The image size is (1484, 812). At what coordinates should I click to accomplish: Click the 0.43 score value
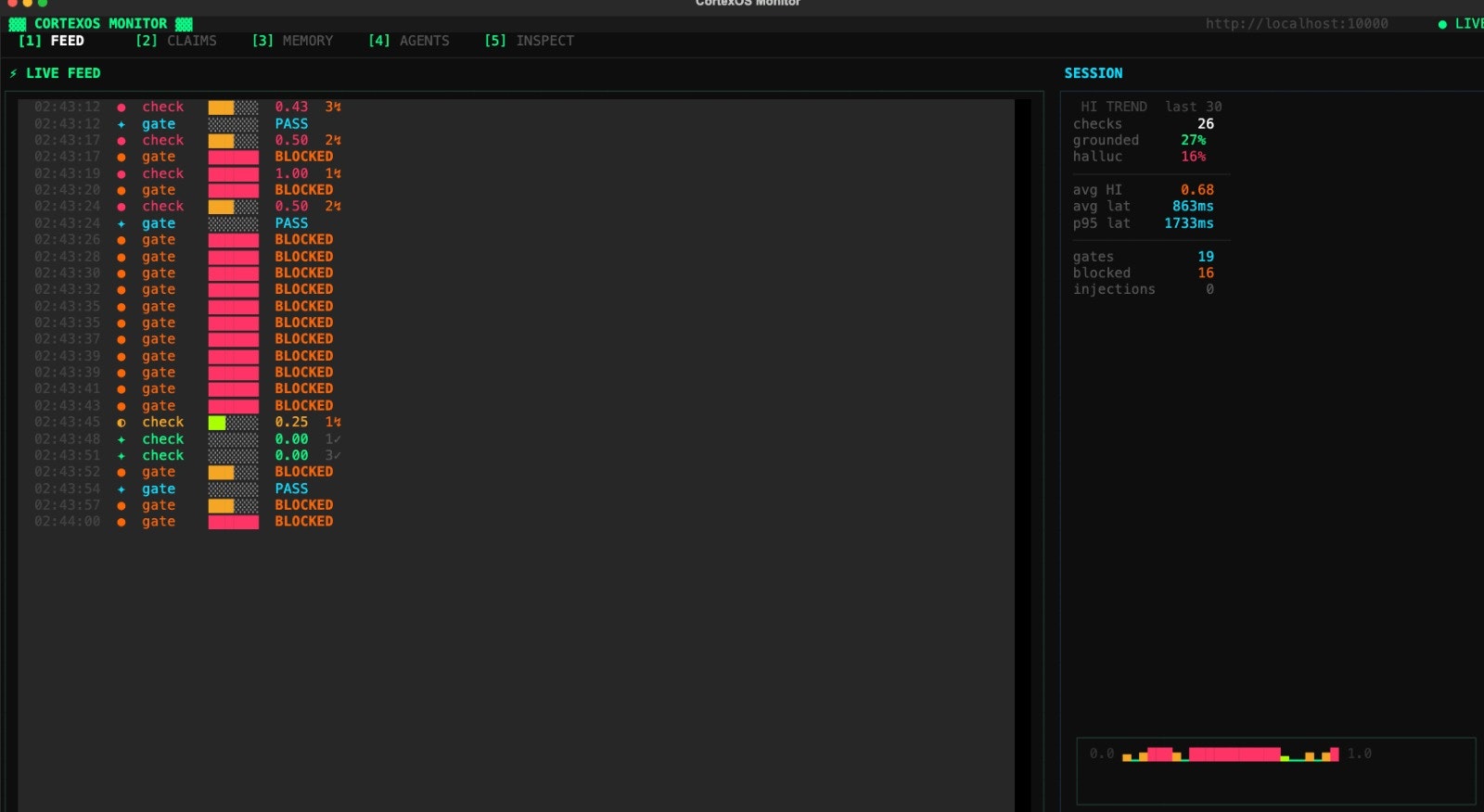click(x=291, y=108)
